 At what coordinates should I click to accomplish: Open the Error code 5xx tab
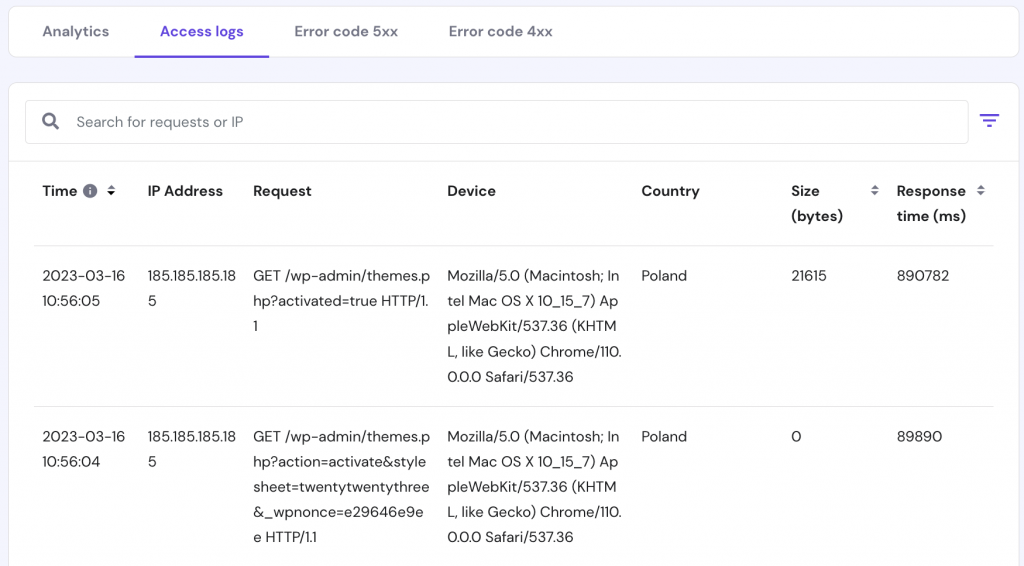click(346, 31)
